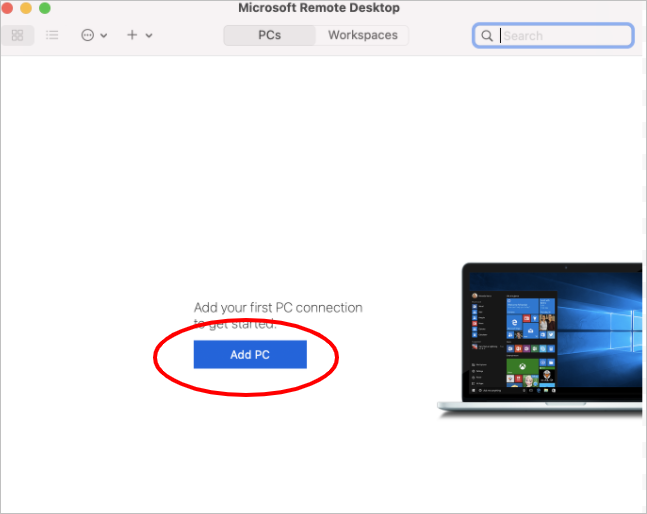647x514 pixels.
Task: Click the 'Add your first PC connection' text
Action: click(277, 308)
